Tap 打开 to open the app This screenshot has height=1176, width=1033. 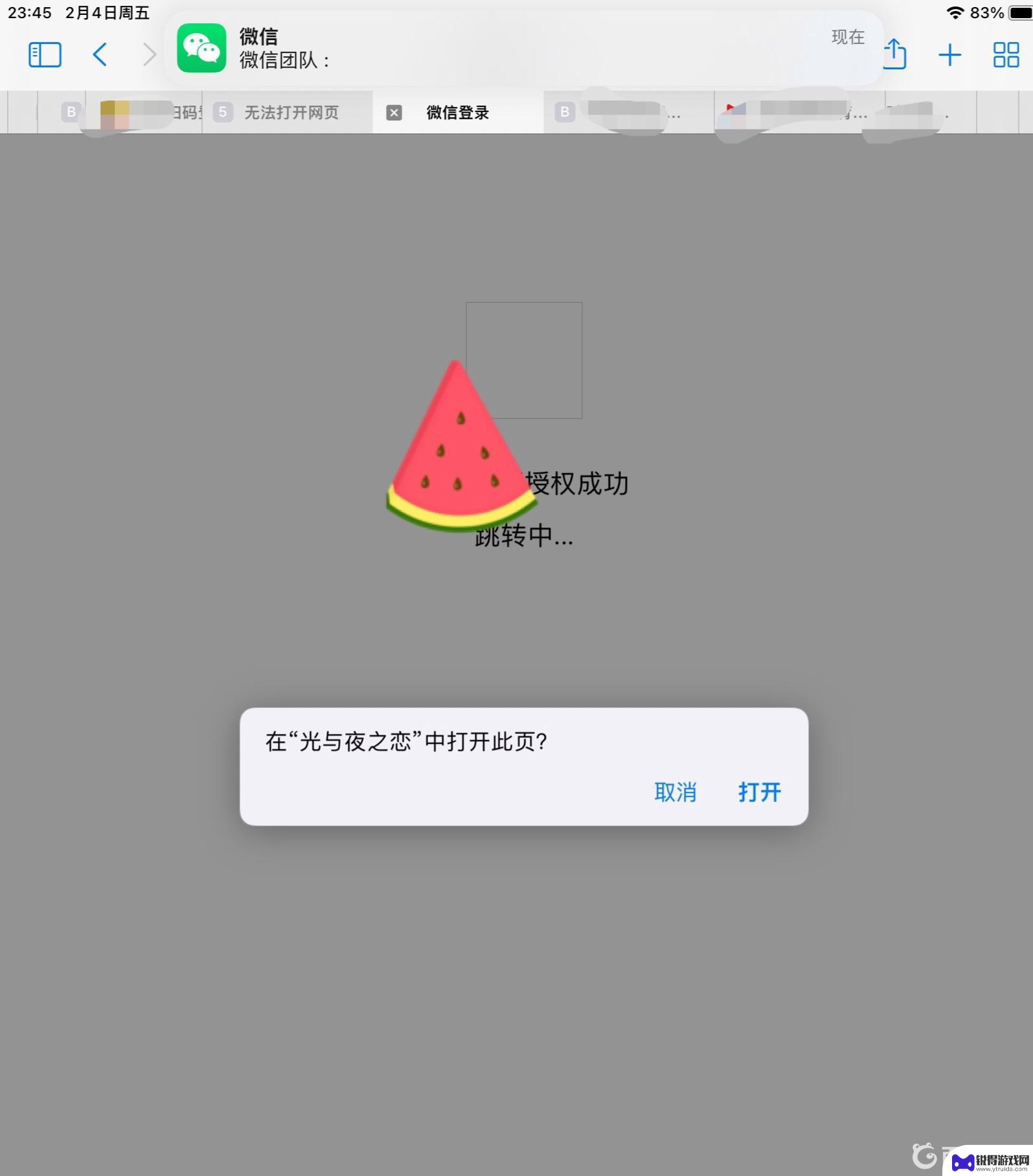[x=760, y=792]
